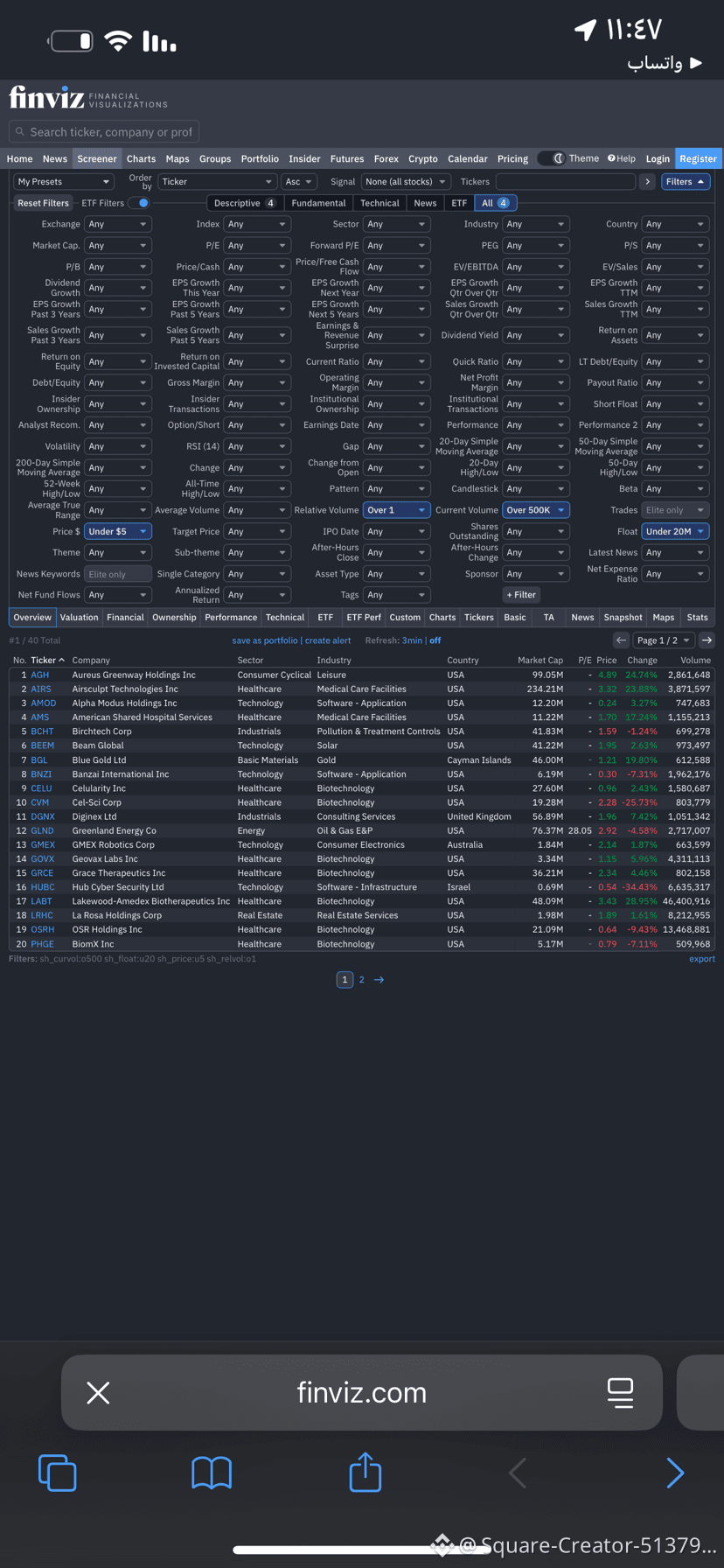724x1568 pixels.
Task: Turn auto-refresh off
Action: (435, 640)
